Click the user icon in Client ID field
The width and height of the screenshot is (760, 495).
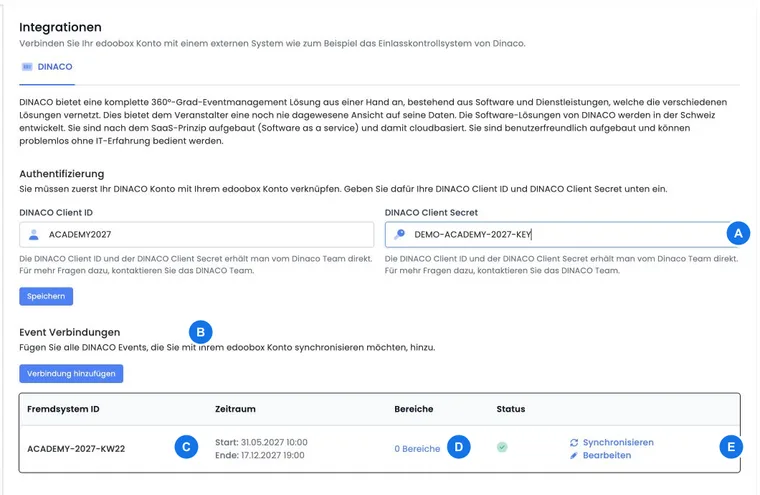(33, 235)
